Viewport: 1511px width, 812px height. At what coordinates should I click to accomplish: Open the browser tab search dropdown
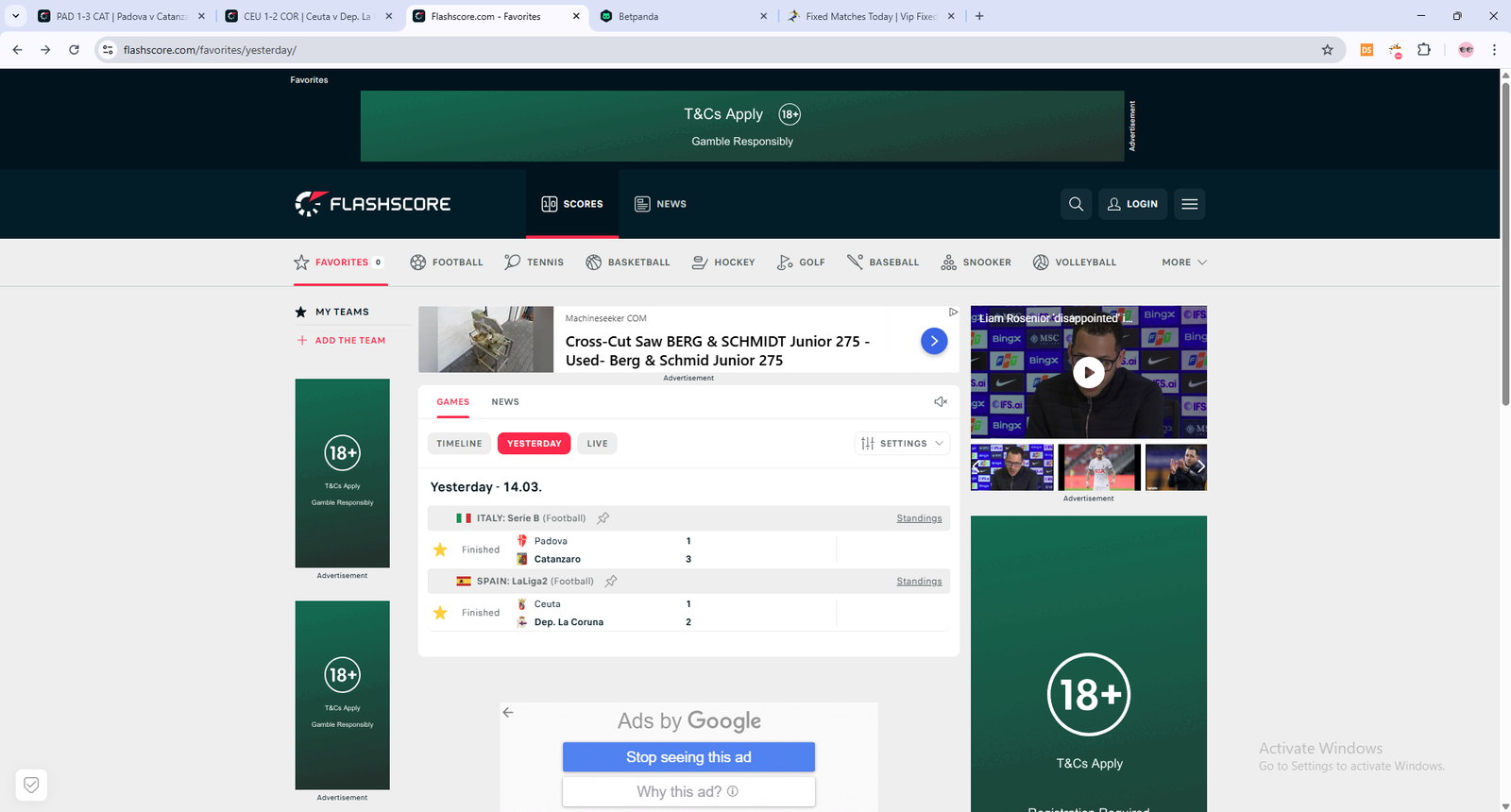[16, 16]
